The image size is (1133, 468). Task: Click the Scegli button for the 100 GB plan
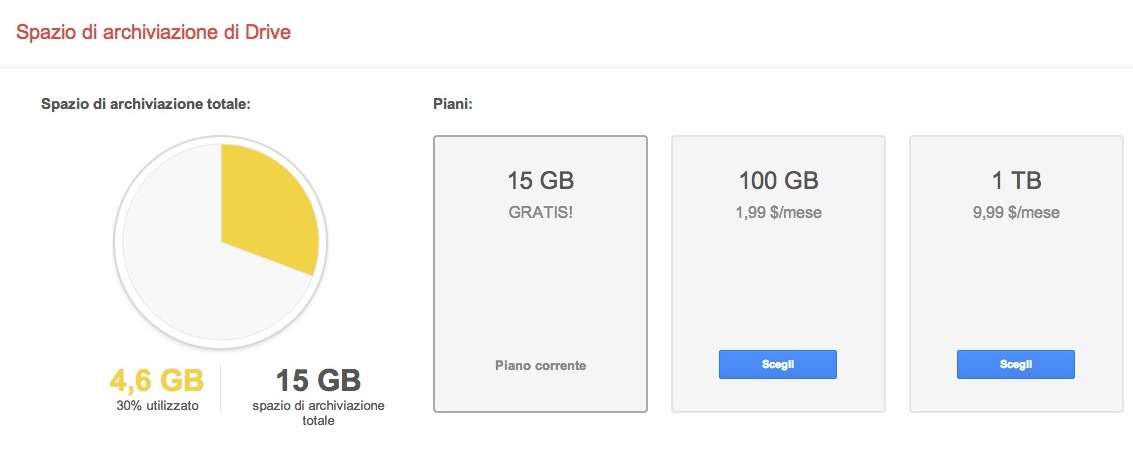(777, 364)
